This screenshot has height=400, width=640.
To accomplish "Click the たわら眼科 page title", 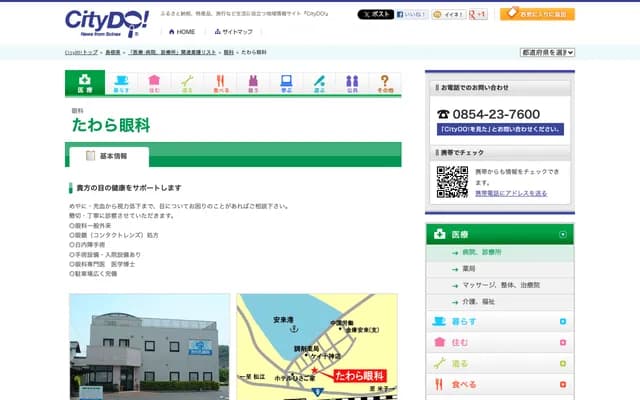I will (111, 125).
